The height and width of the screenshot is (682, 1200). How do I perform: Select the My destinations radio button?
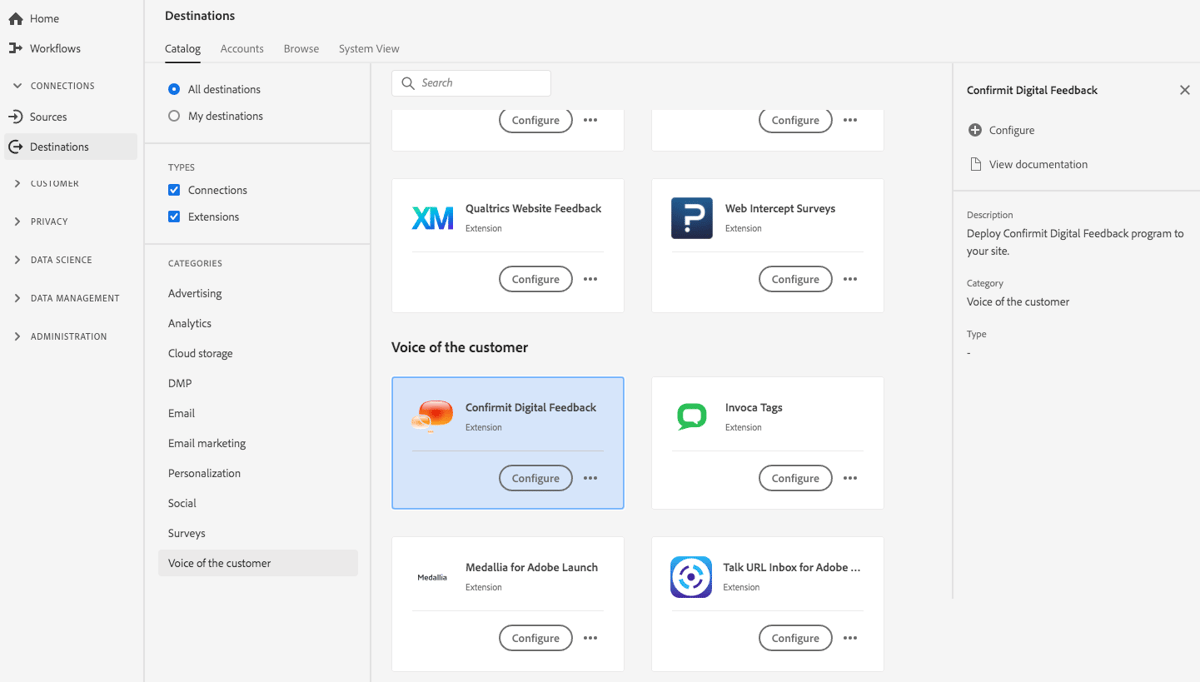(173, 115)
